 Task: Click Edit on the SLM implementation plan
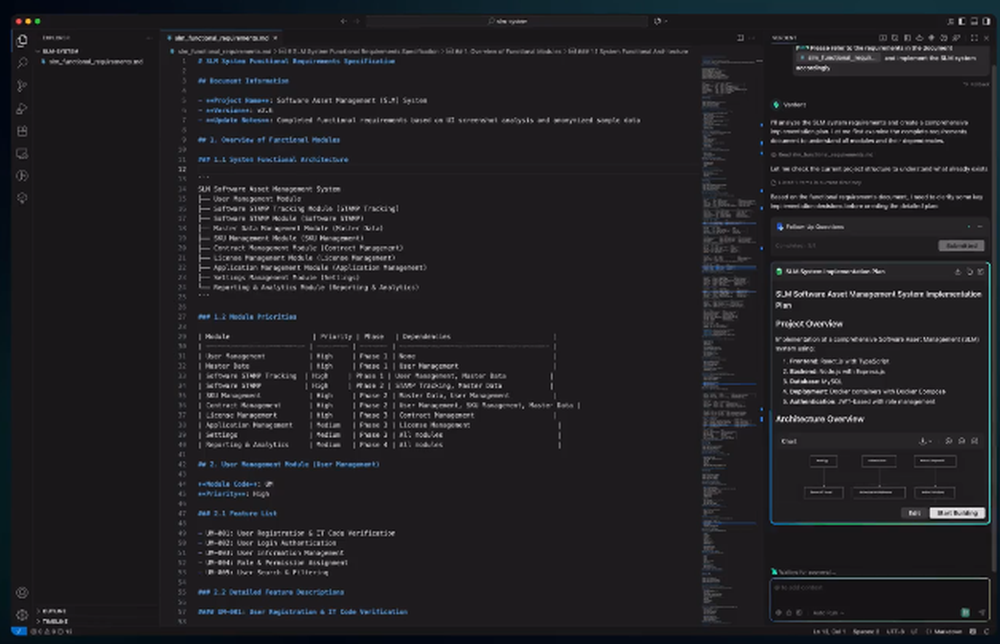click(x=915, y=513)
